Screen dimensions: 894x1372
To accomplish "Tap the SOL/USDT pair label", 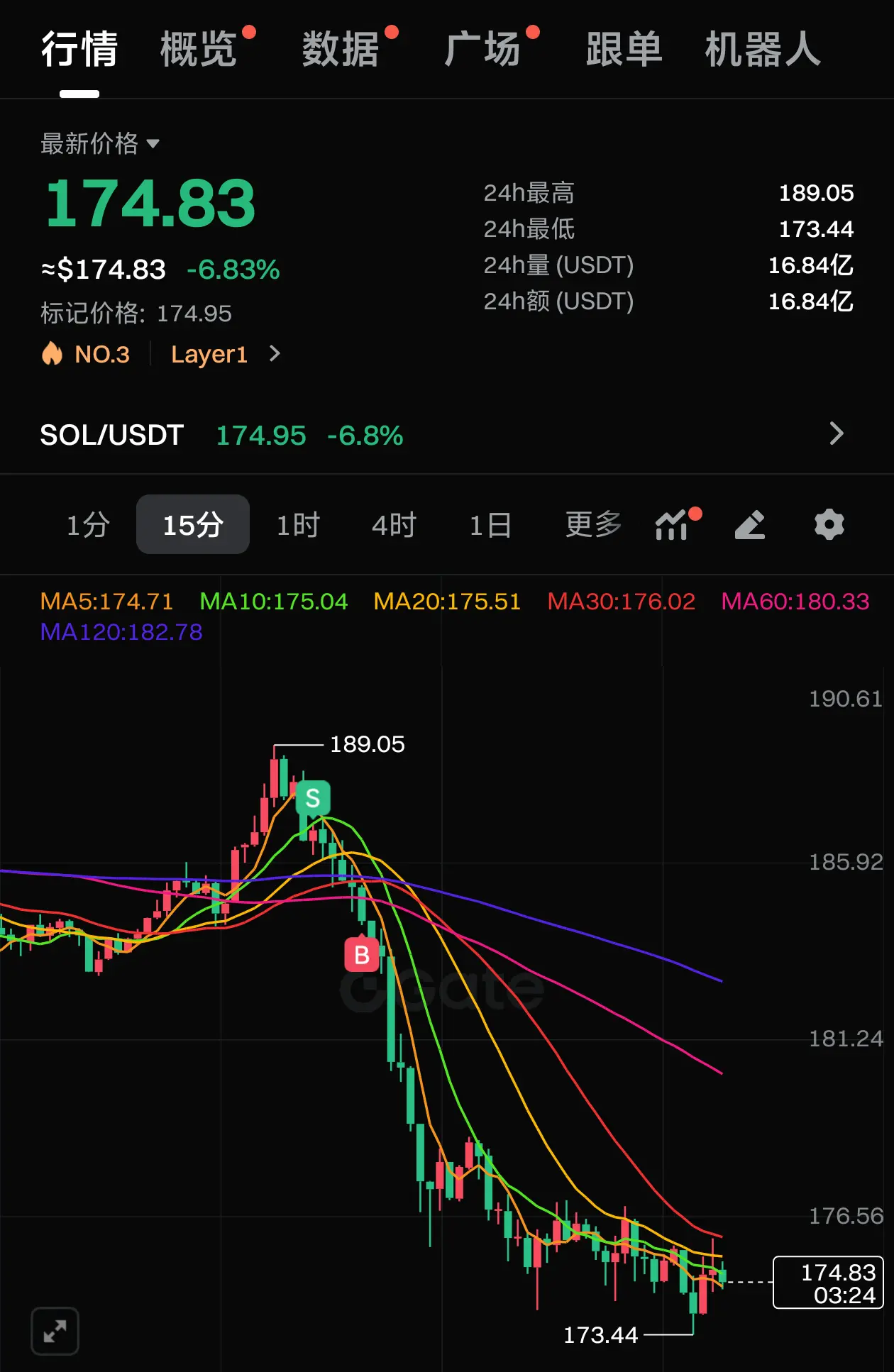I will pos(112,435).
